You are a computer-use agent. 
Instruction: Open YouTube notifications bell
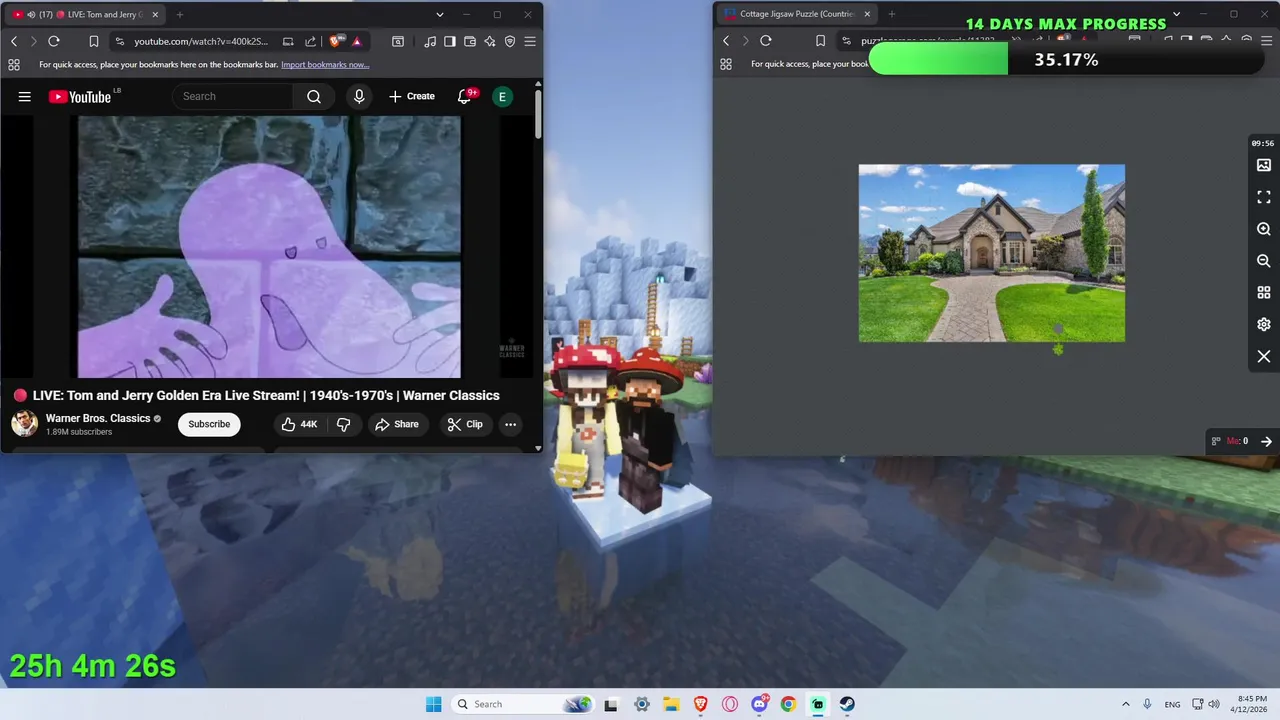464,96
